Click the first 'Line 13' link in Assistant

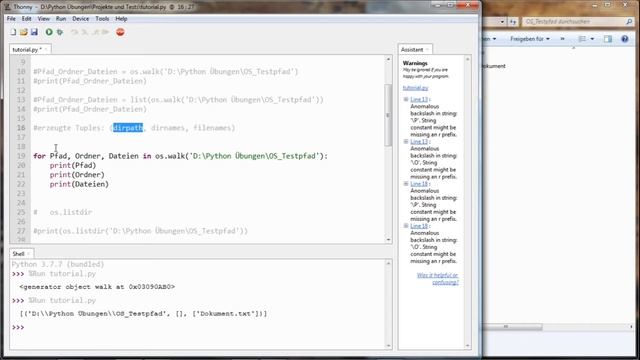pyautogui.click(x=419, y=99)
